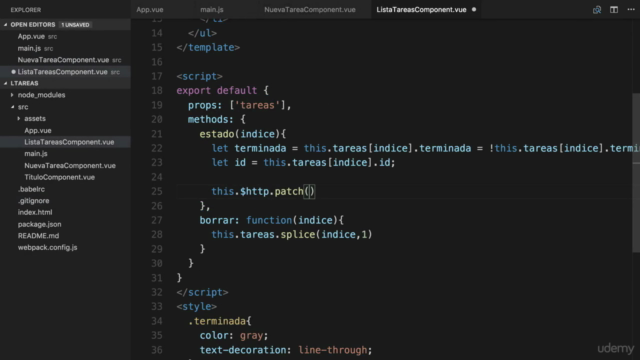This screenshot has height=360, width=640.
Task: Click line number 21 in the gutter
Action: pyautogui.click(x=157, y=134)
